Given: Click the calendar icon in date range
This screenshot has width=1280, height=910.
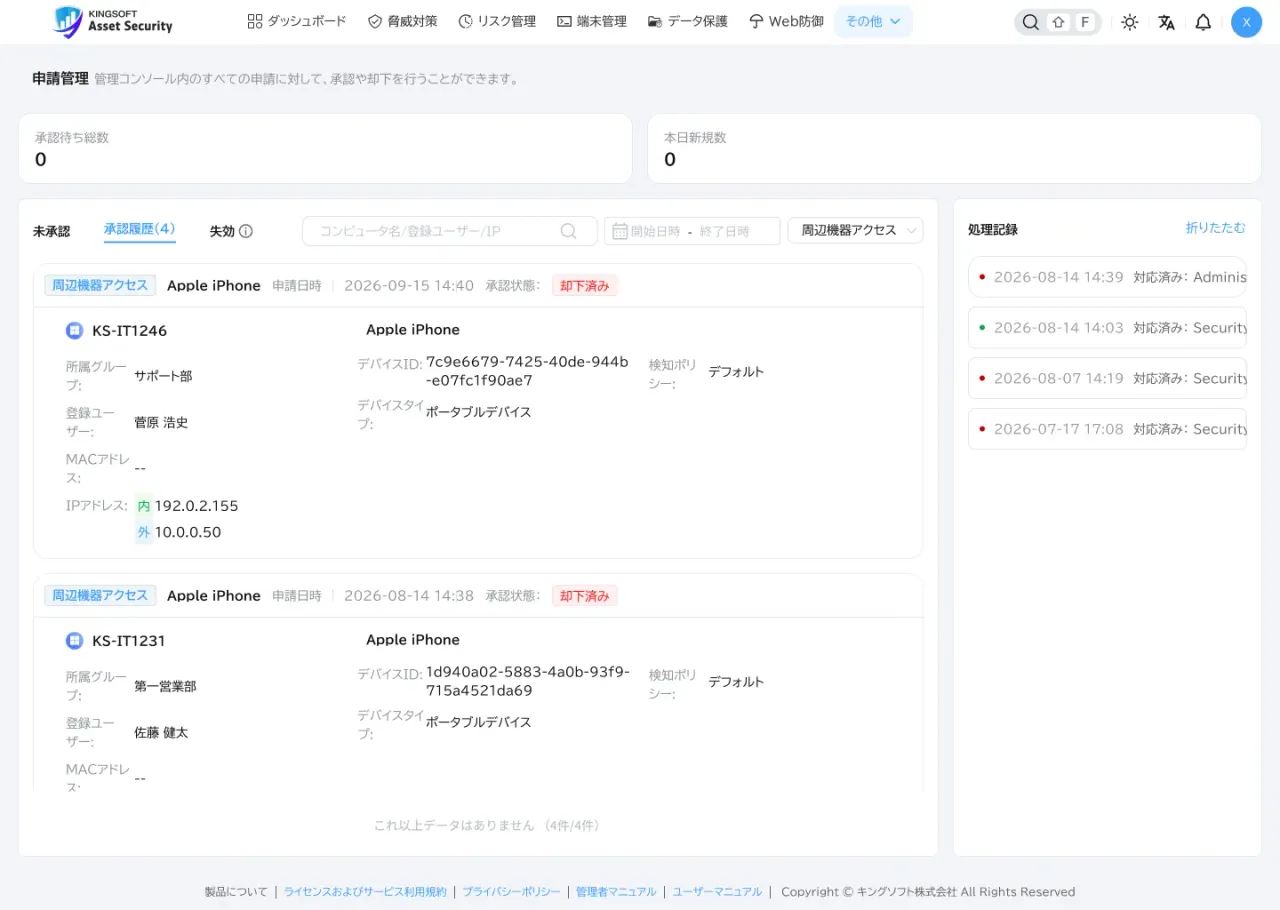Looking at the screenshot, I should [x=619, y=231].
